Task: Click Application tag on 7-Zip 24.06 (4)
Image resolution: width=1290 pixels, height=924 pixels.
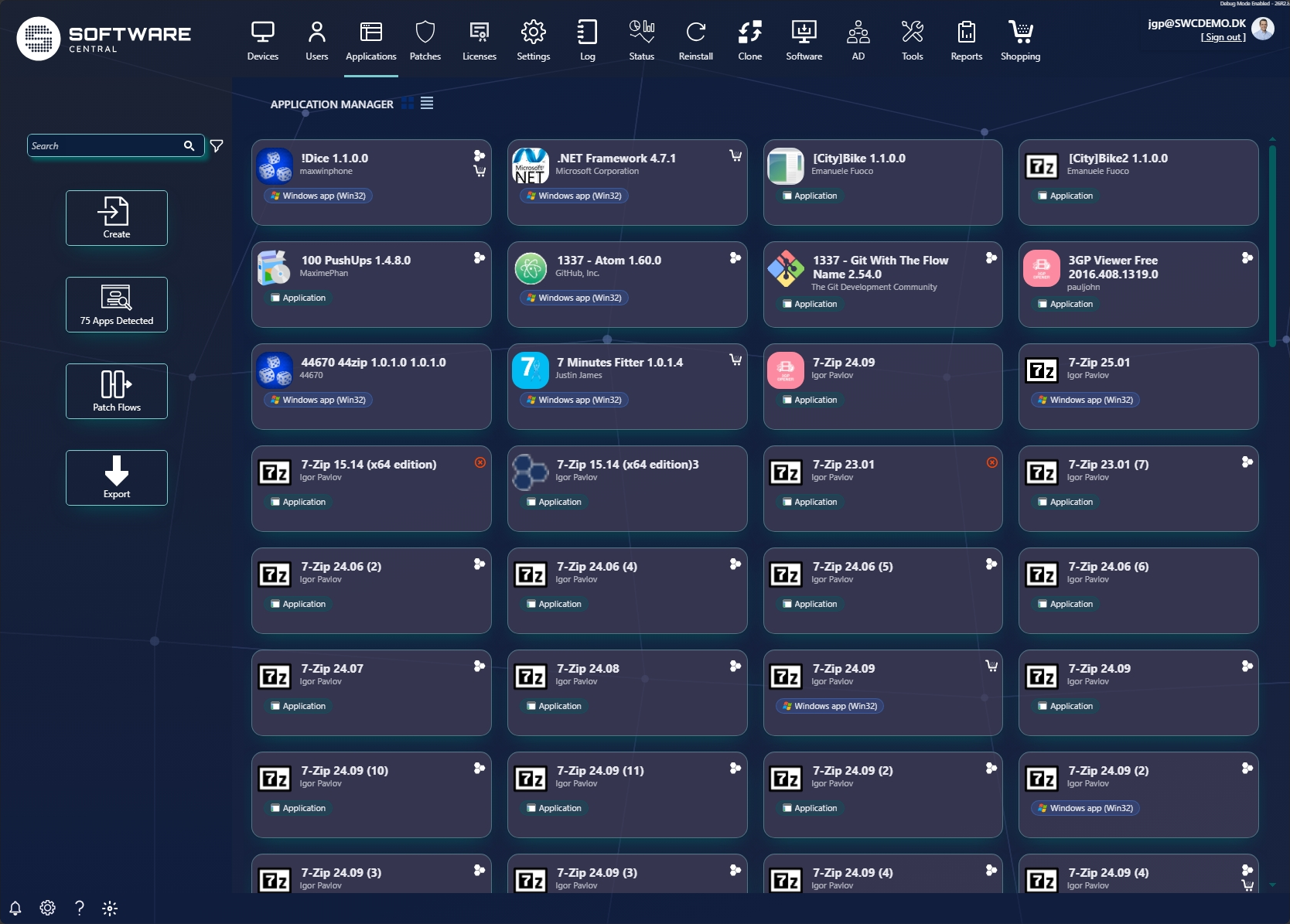Action: click(554, 604)
